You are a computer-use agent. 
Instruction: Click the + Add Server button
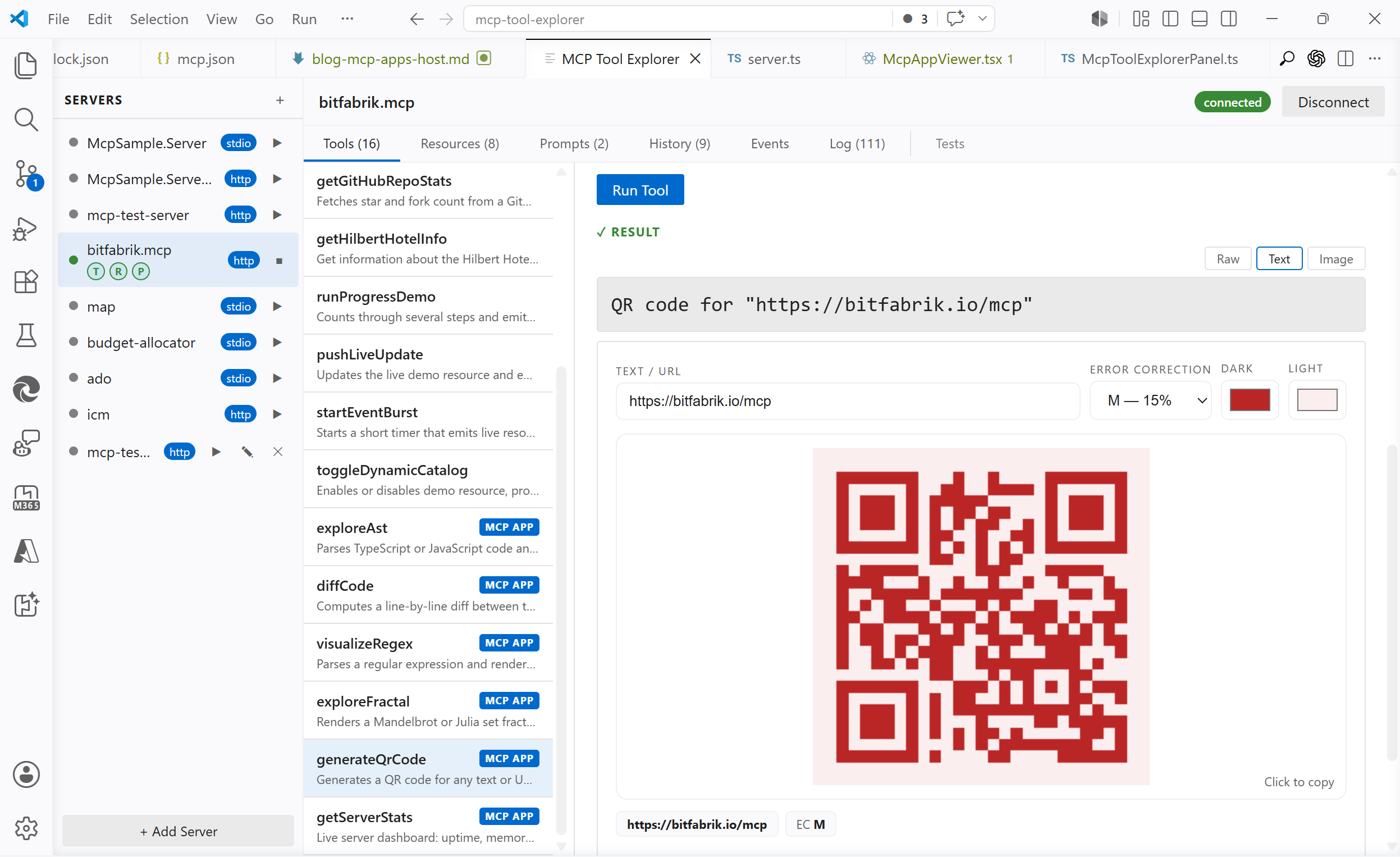pos(179,831)
